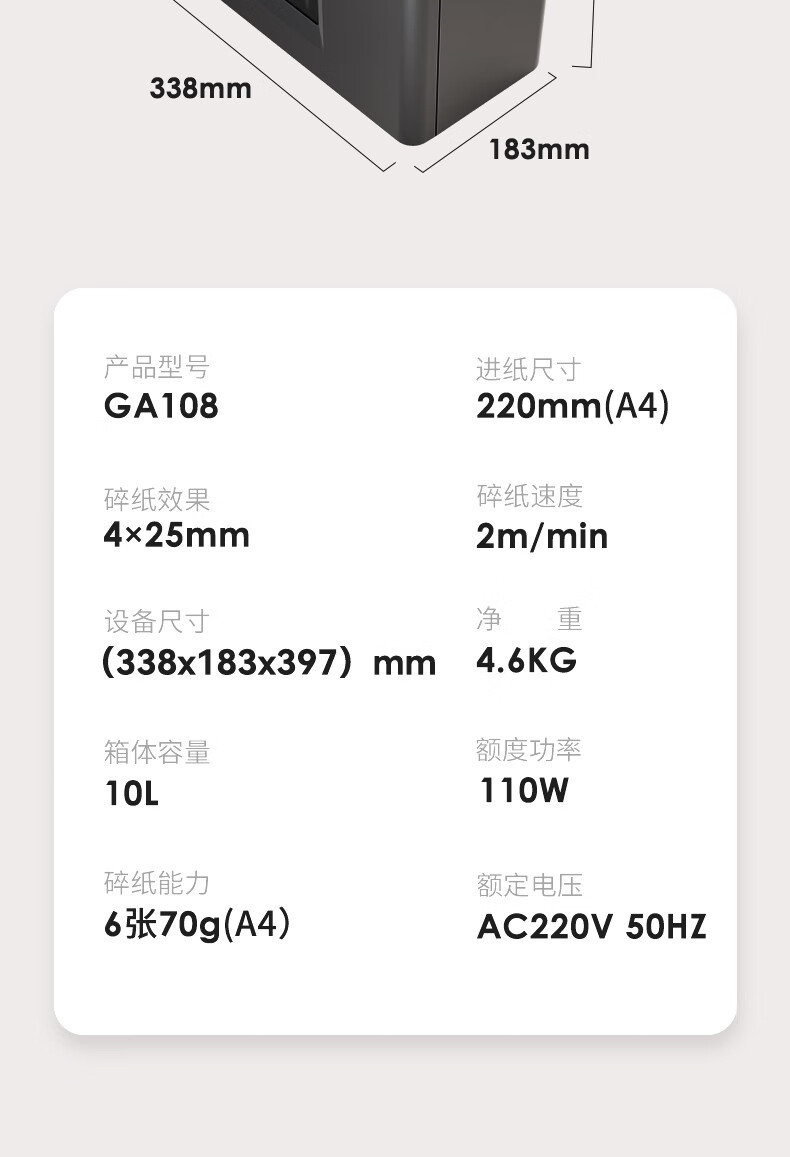The image size is (790, 1157).
Task: Click the (338x183x397) mm dimensions text
Action: 269,663
